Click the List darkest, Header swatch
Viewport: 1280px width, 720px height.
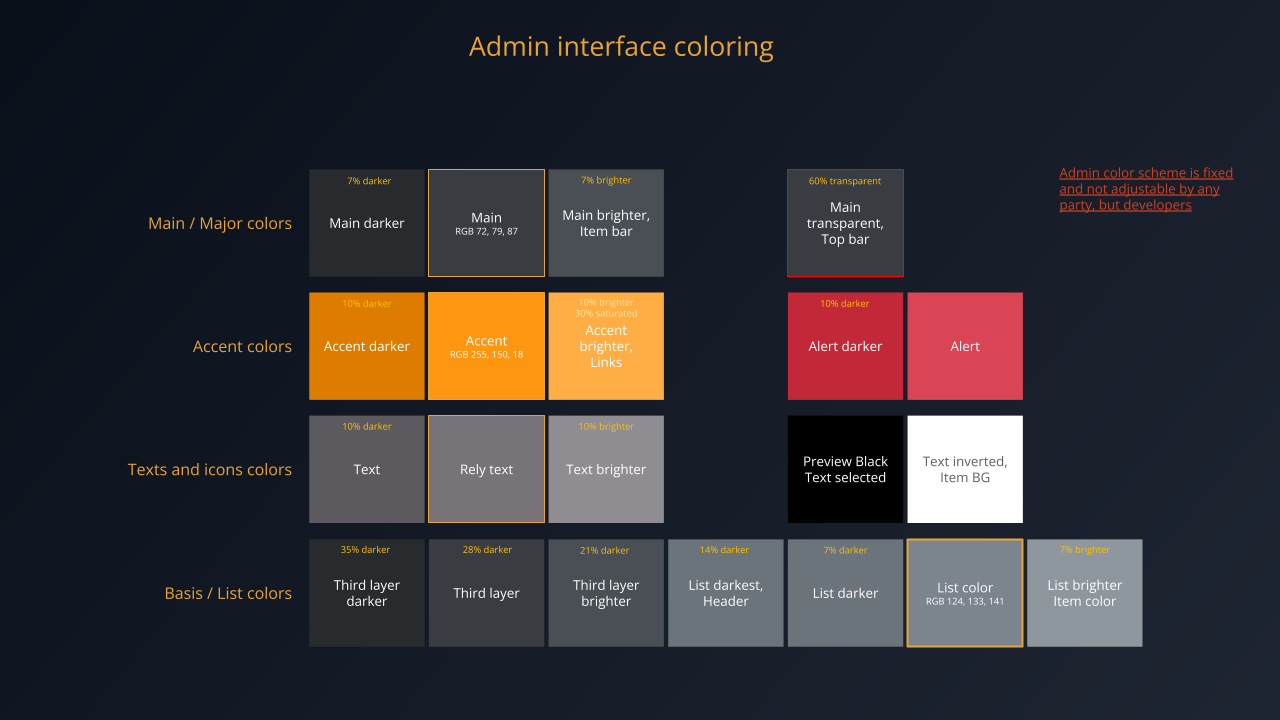(725, 592)
